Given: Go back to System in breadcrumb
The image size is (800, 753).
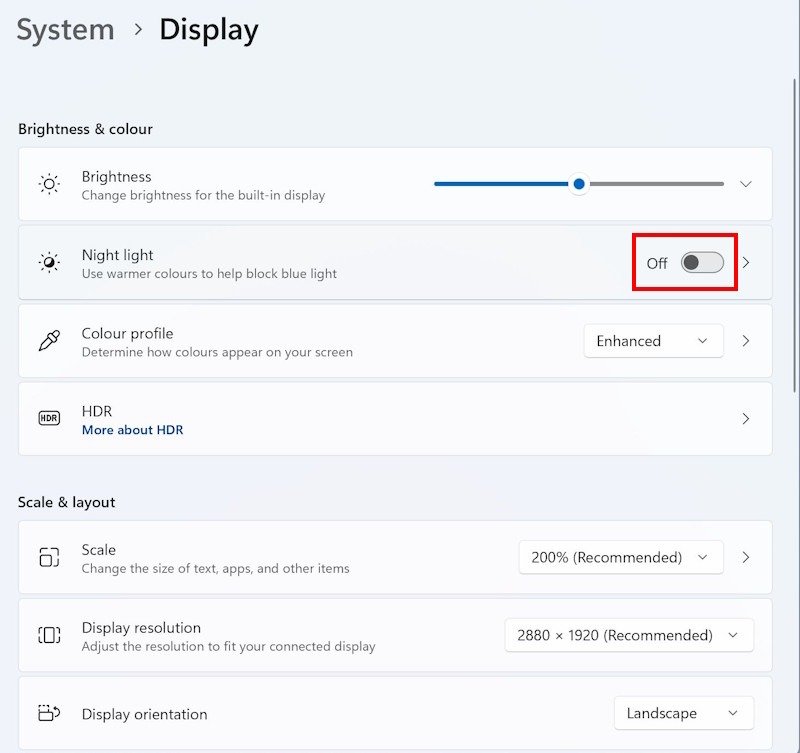Looking at the screenshot, I should pyautogui.click(x=65, y=30).
